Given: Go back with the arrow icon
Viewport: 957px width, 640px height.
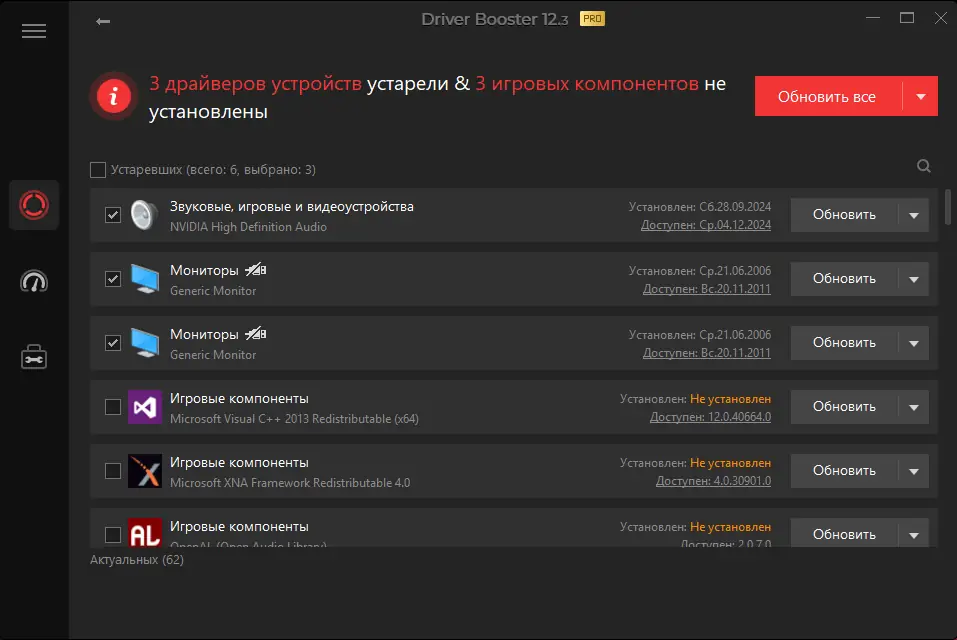Looking at the screenshot, I should (x=103, y=21).
